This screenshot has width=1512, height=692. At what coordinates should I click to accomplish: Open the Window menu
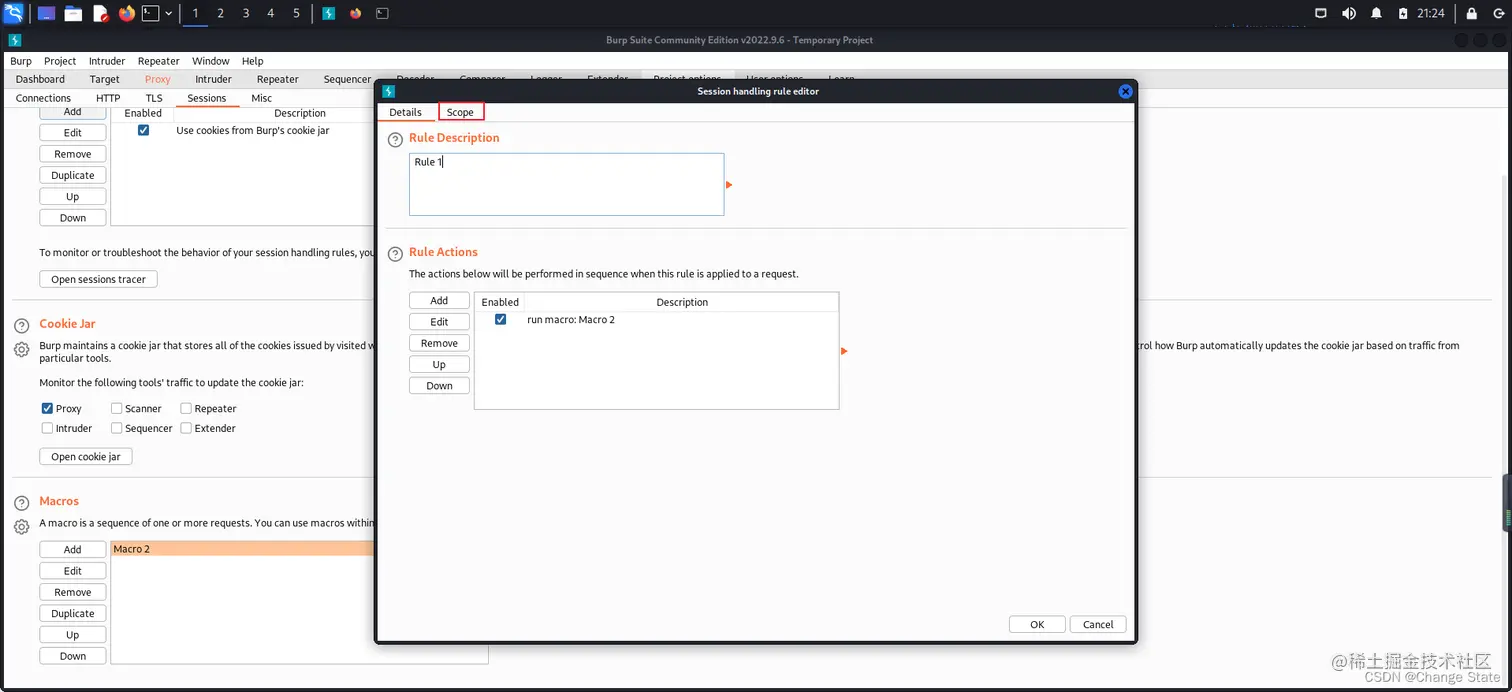[210, 61]
